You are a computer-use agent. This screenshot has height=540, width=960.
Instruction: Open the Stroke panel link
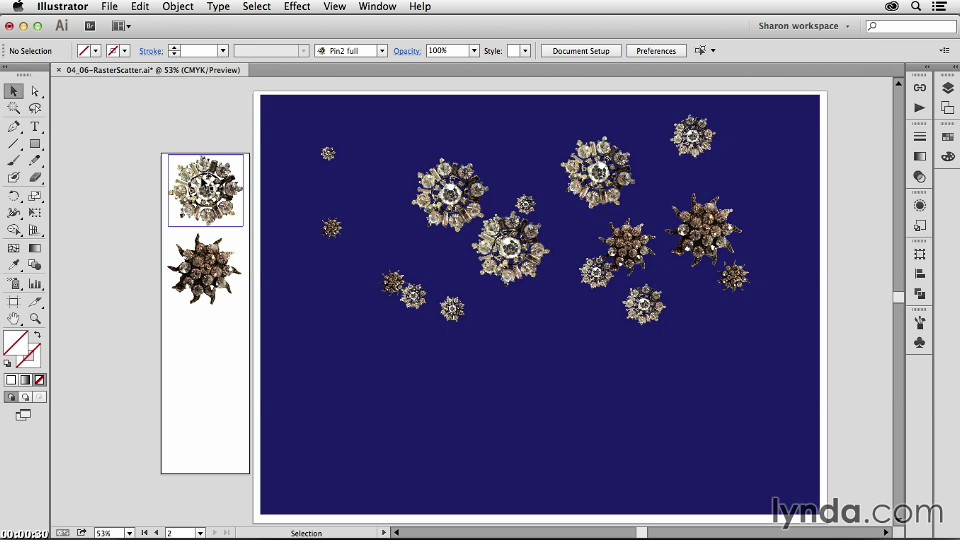(x=151, y=51)
